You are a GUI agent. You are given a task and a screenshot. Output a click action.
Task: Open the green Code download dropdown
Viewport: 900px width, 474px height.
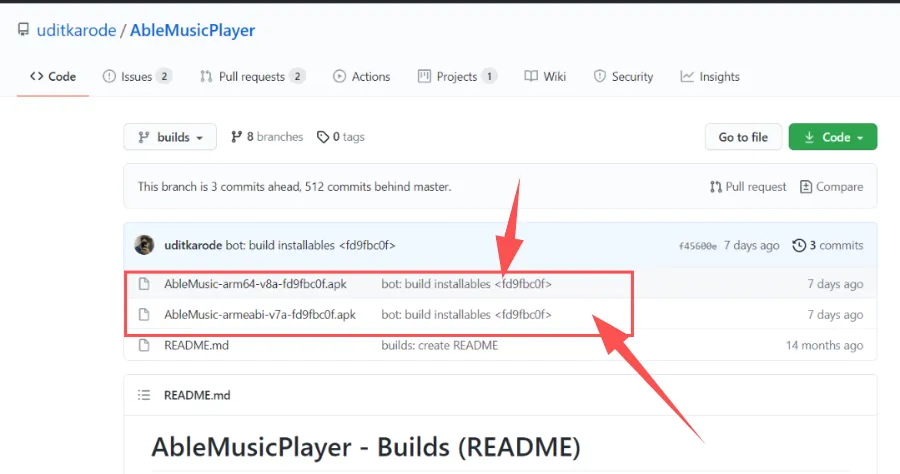pyautogui.click(x=833, y=137)
